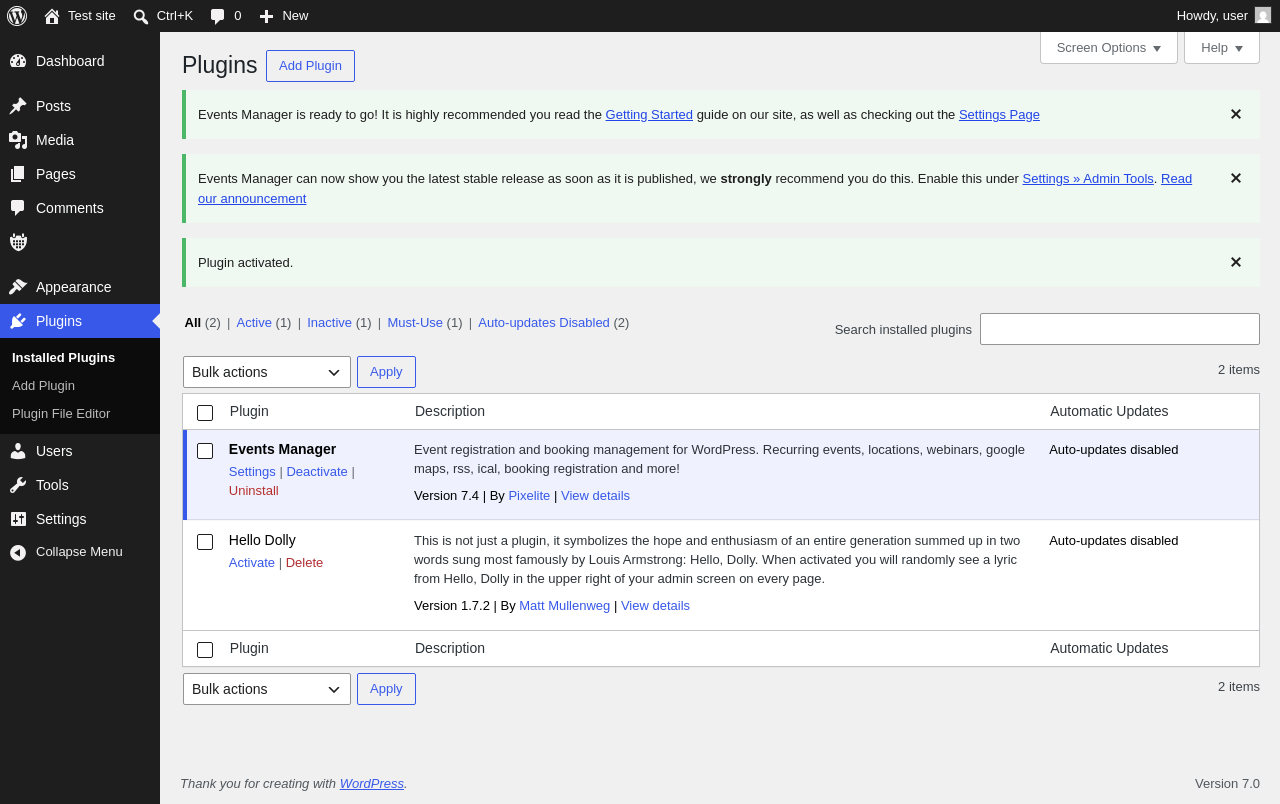Click Version 7.0 footer text

click(x=1227, y=784)
